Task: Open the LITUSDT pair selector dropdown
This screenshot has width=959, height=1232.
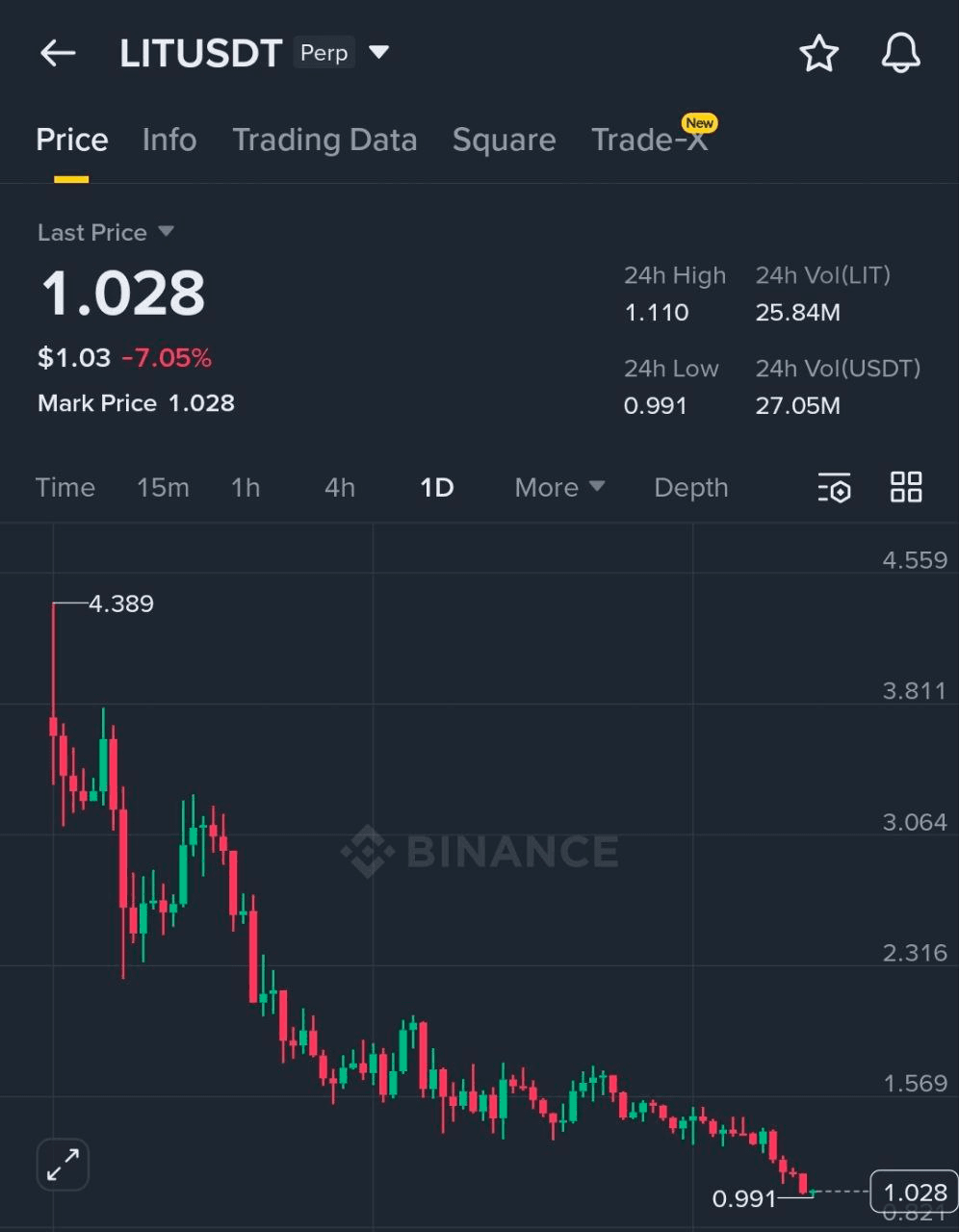Action: coord(379,52)
